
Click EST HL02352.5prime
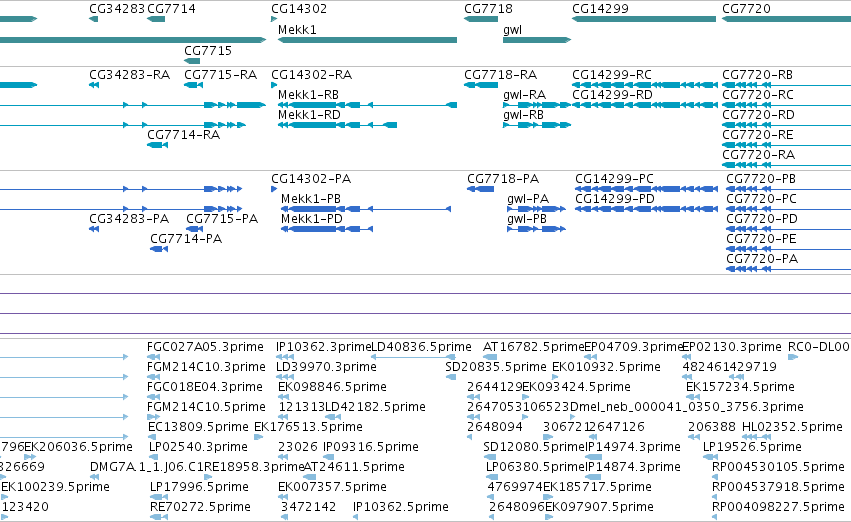point(792,427)
